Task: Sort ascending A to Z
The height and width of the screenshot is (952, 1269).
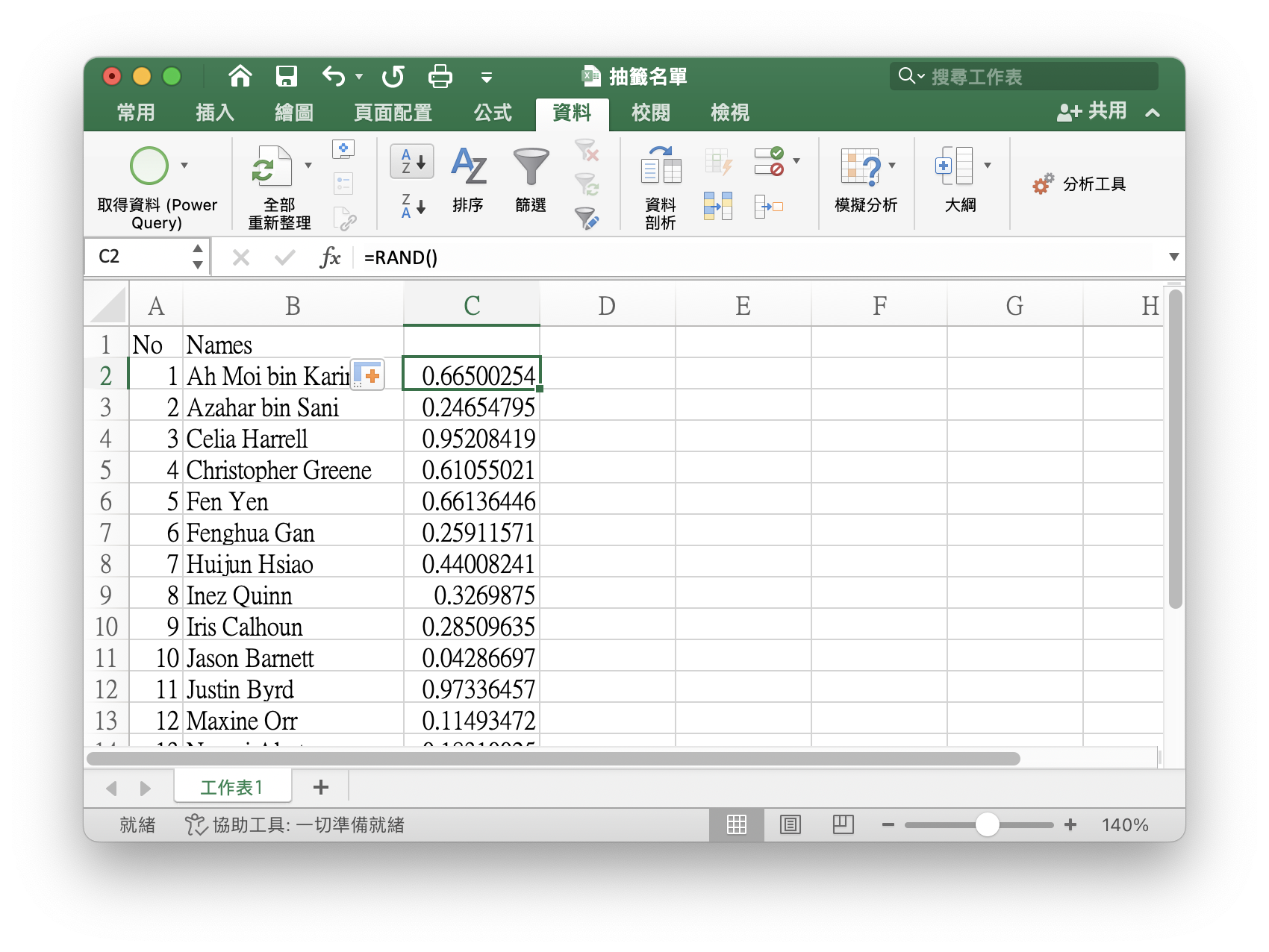Action: pos(412,161)
